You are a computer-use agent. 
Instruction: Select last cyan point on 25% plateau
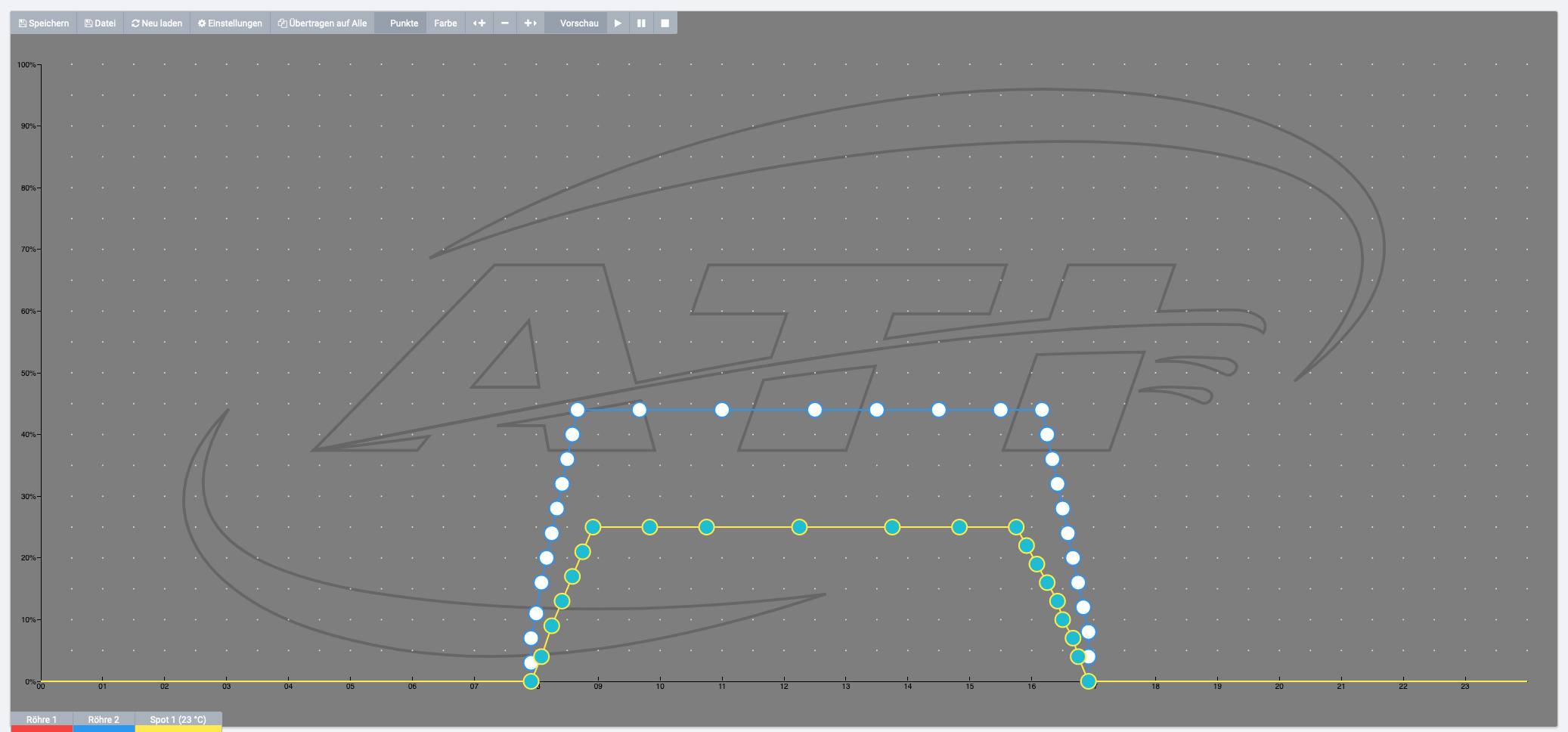(x=1016, y=527)
